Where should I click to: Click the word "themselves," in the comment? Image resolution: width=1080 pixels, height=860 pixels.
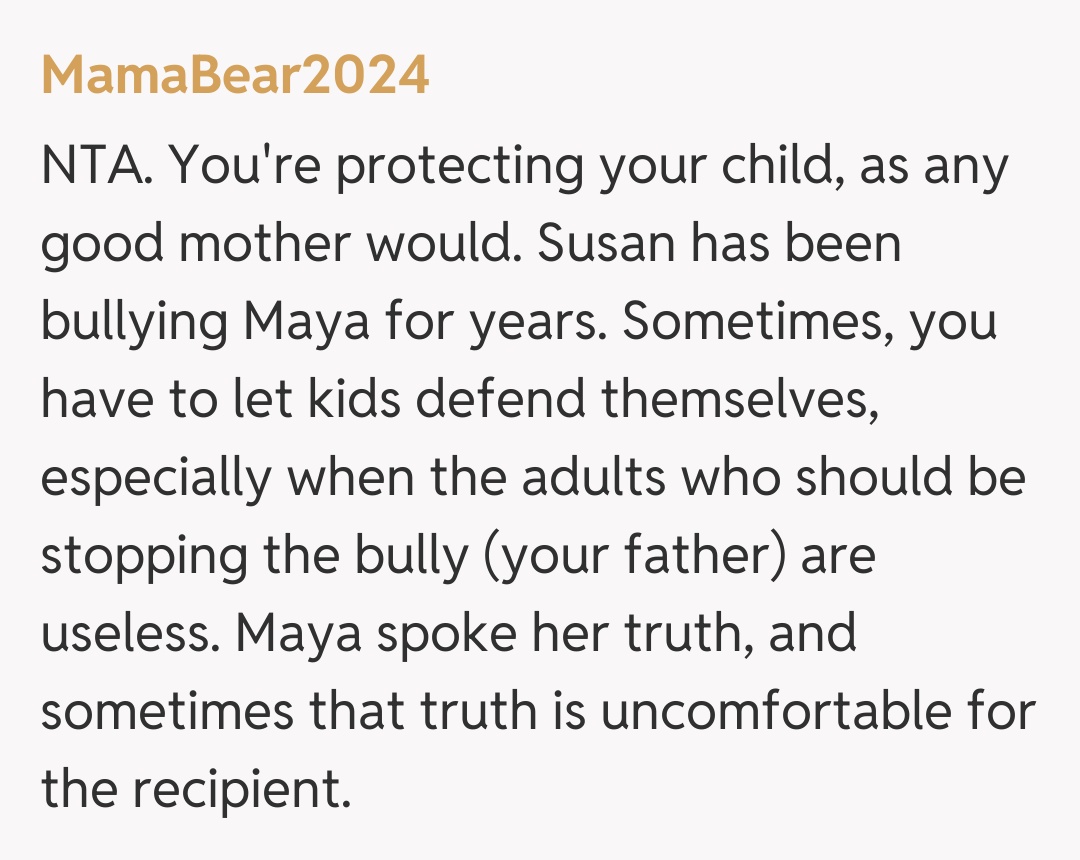pyautogui.click(x=742, y=401)
